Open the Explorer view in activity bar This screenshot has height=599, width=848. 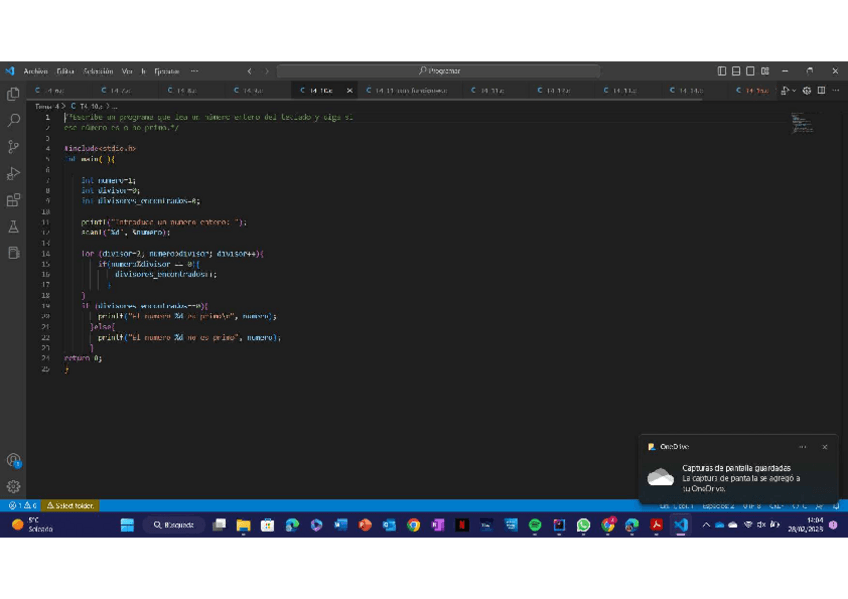click(14, 94)
